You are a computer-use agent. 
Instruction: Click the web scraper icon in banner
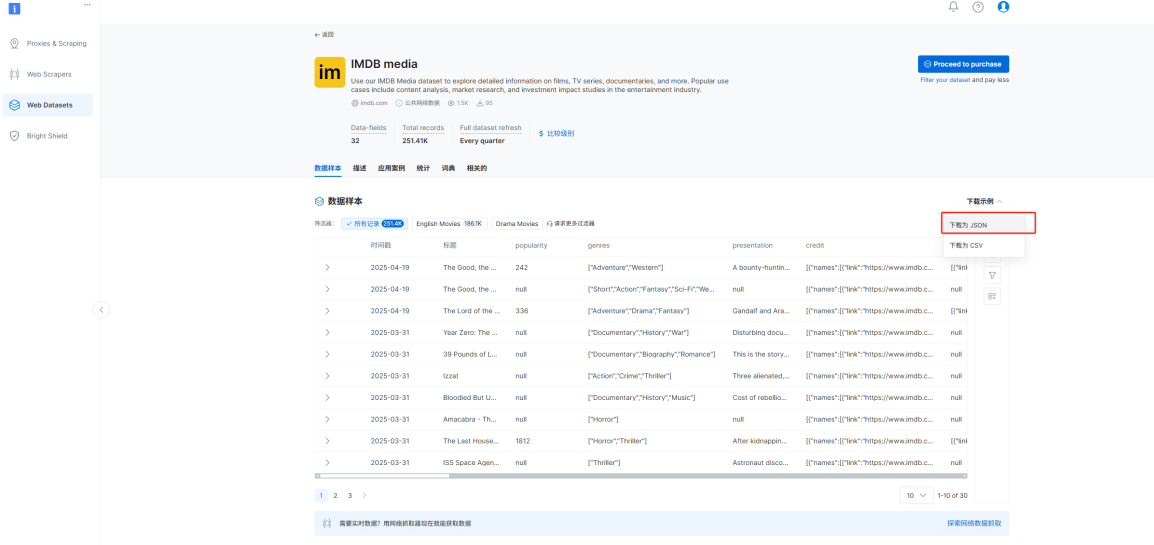[327, 524]
